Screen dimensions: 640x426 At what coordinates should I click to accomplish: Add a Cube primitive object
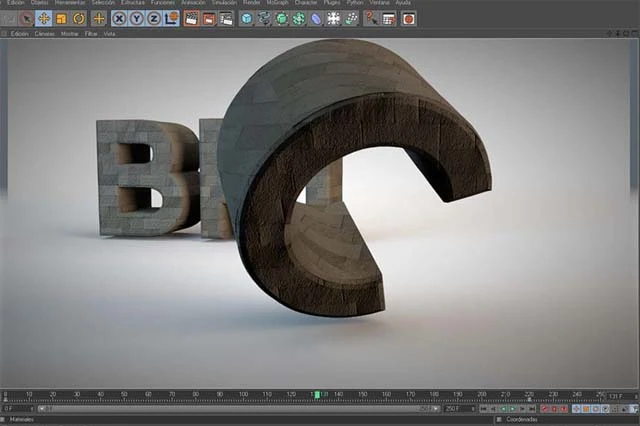pyautogui.click(x=247, y=18)
